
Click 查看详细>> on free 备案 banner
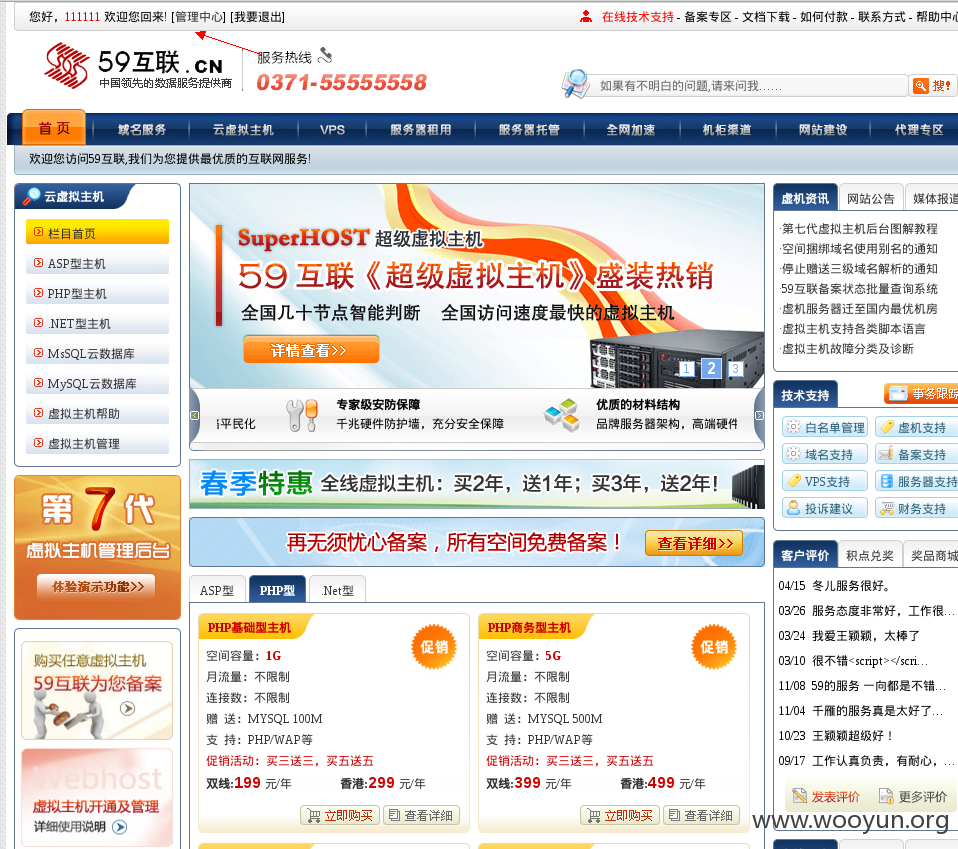(694, 543)
